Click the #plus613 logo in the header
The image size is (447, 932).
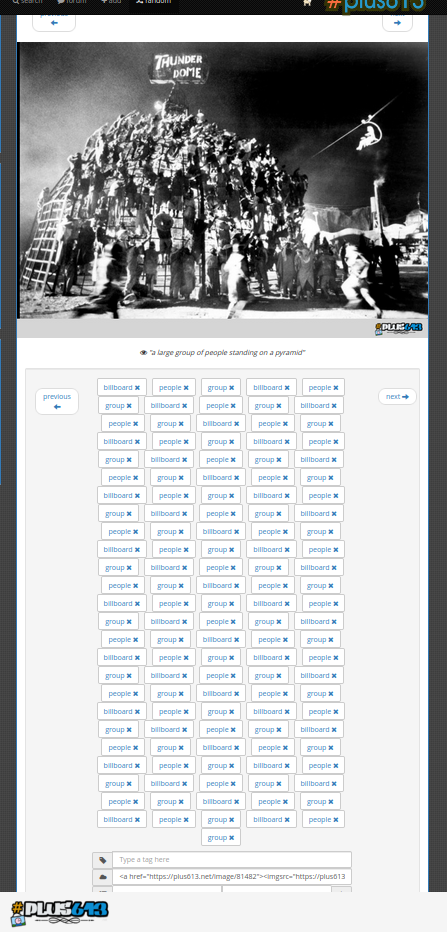pyautogui.click(x=376, y=5)
